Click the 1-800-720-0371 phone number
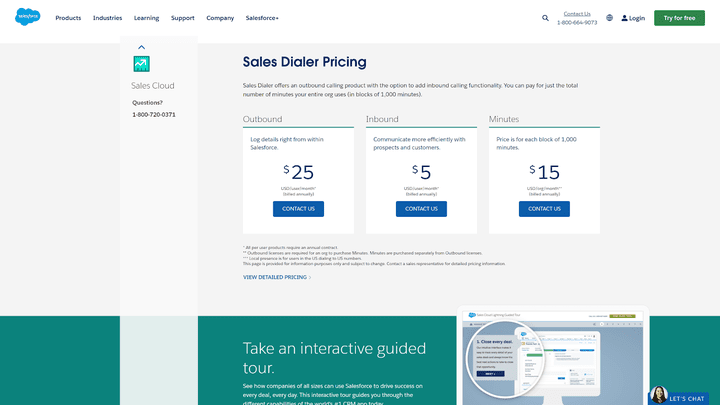The width and height of the screenshot is (720, 405). 154,115
